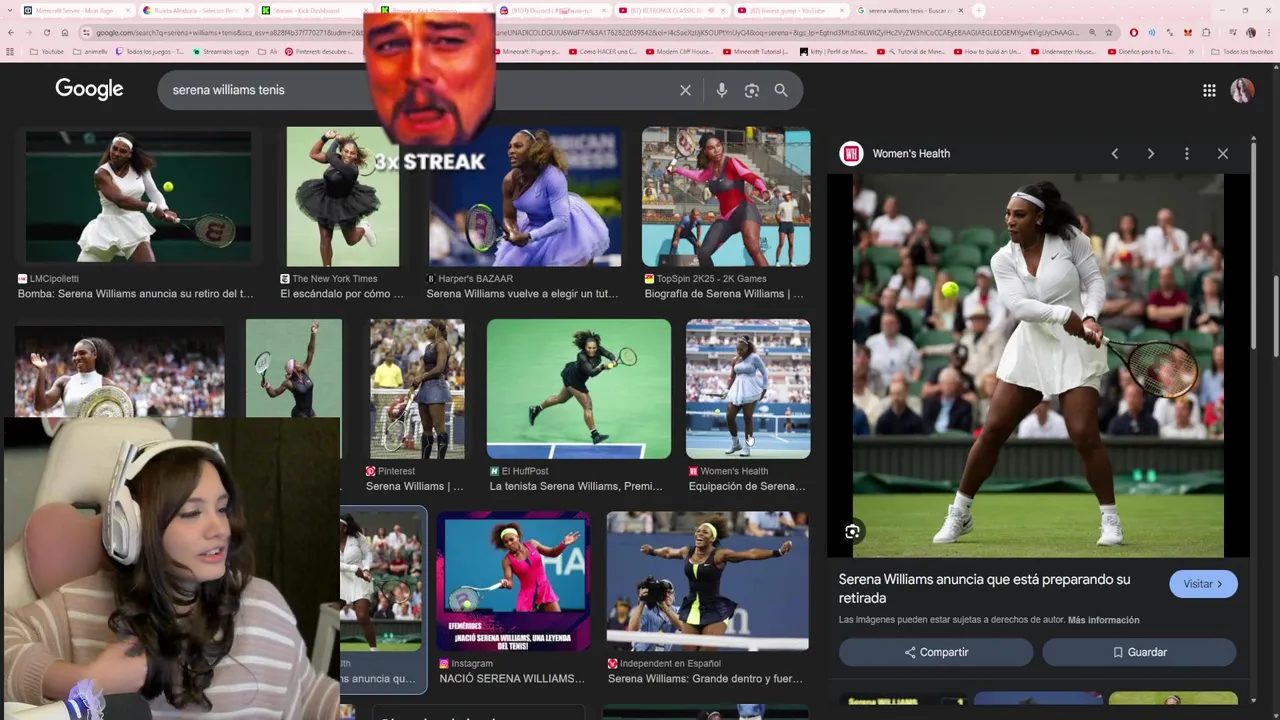This screenshot has width=1280, height=720.
Task: Open the Underwater House bookmark
Action: 1063,51
